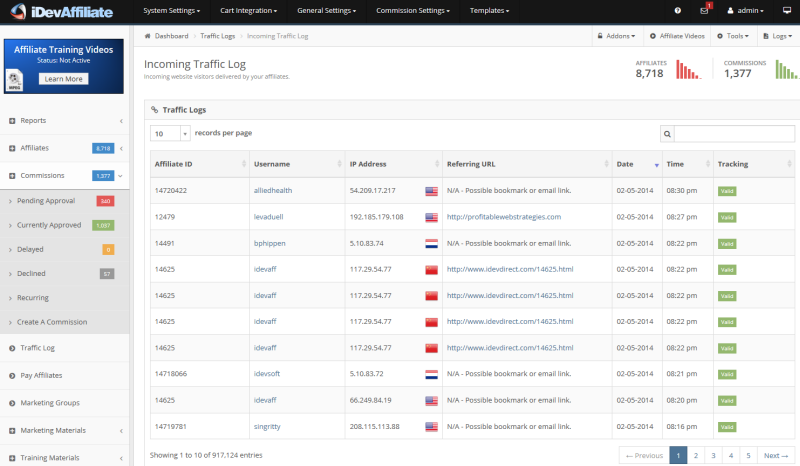Click the iDevAffiliate logo
This screenshot has height=466, width=800.
click(x=62, y=11)
